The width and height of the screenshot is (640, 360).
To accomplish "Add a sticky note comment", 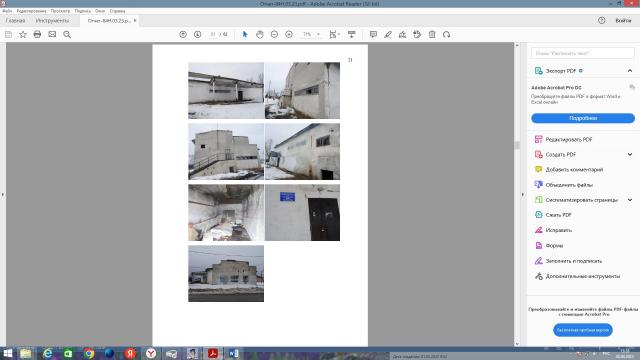I will click(373, 34).
